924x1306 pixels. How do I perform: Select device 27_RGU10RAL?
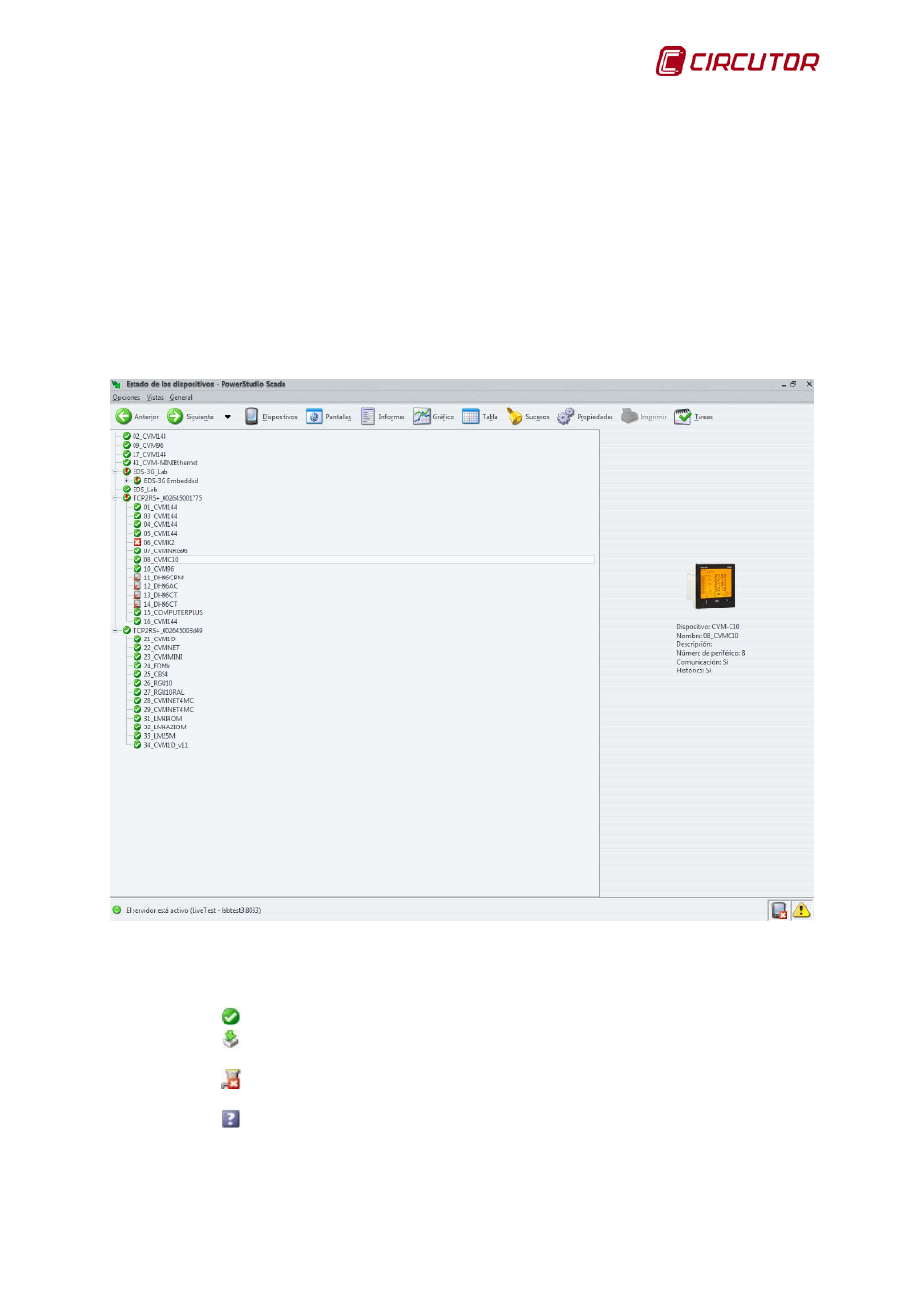(x=164, y=693)
